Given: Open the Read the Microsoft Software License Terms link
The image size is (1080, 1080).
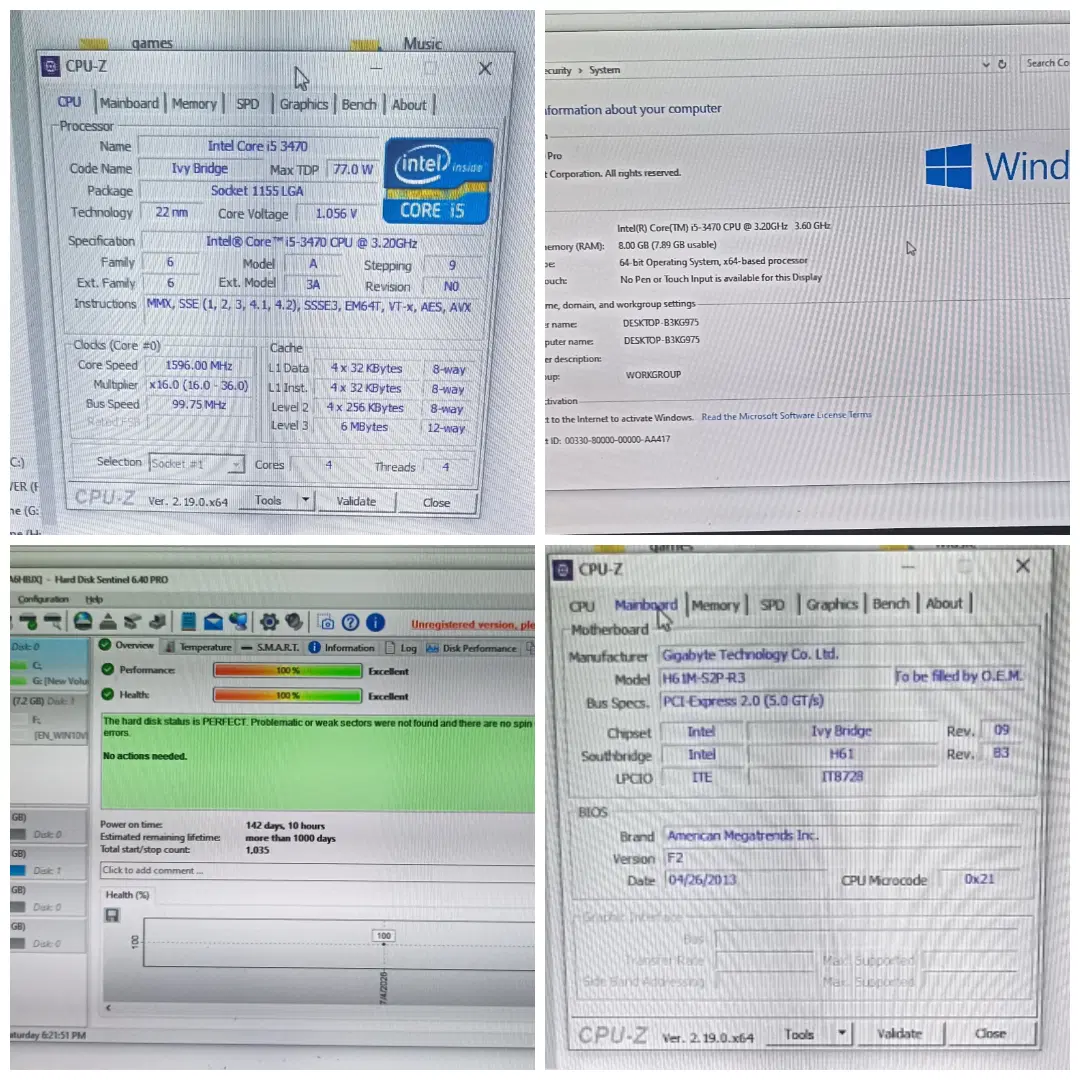Looking at the screenshot, I should pos(787,416).
